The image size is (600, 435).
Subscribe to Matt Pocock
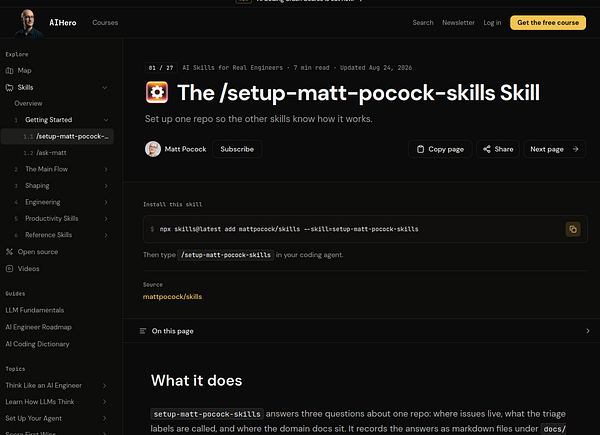pos(237,149)
